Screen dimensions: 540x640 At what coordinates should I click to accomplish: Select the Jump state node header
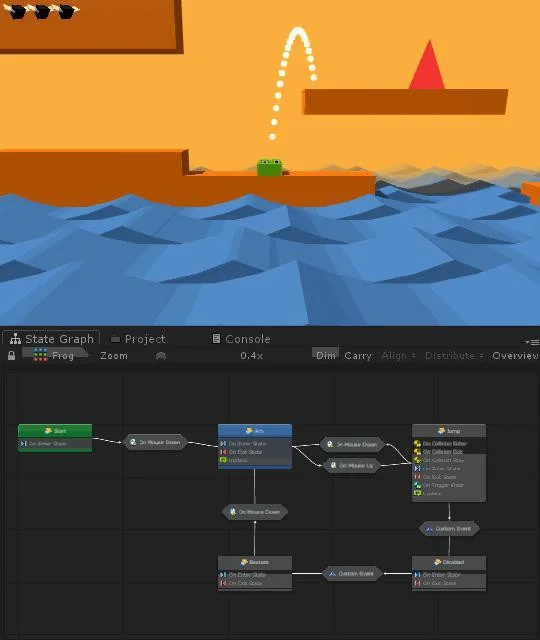pos(449,431)
